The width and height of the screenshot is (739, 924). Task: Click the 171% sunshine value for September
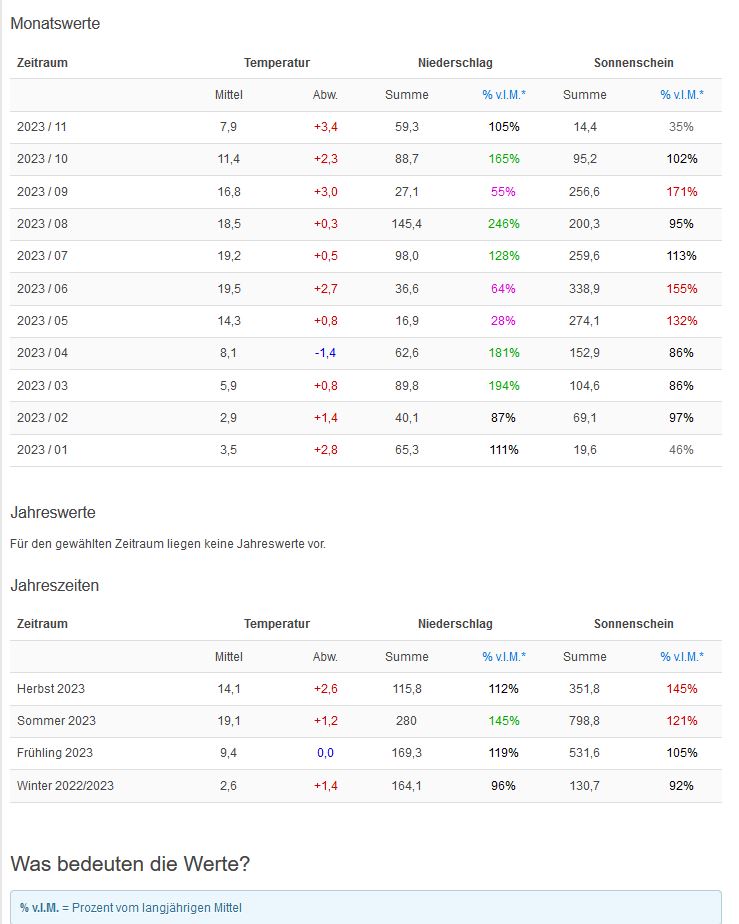[x=682, y=192]
